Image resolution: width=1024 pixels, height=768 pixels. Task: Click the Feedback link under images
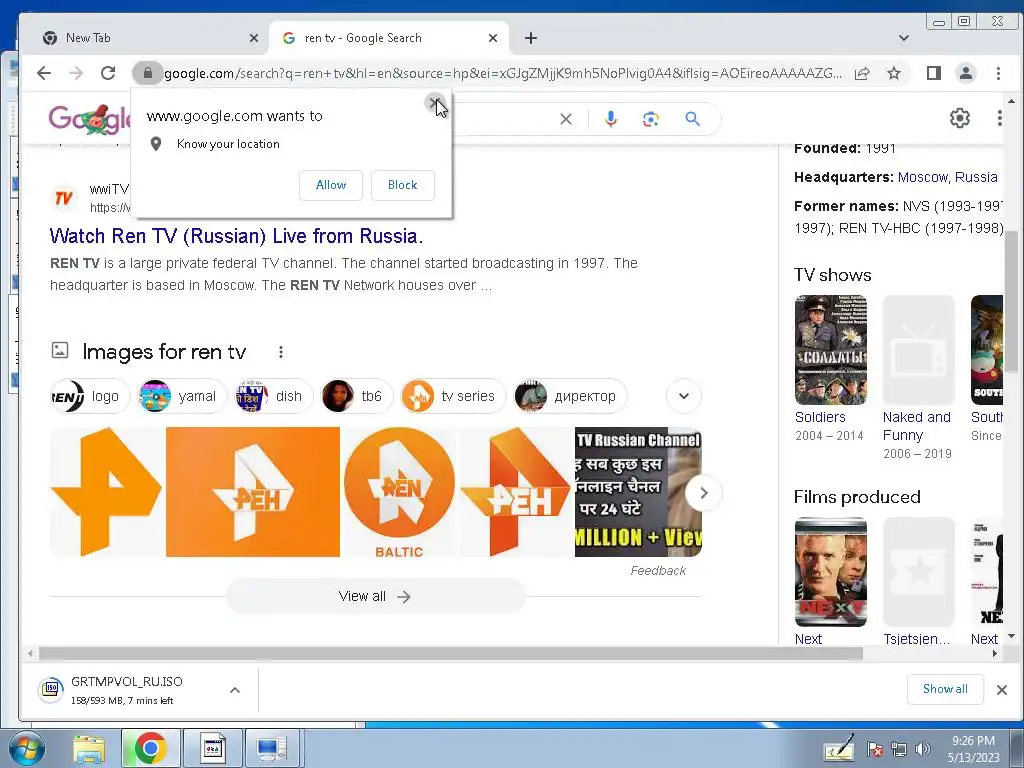click(x=658, y=570)
